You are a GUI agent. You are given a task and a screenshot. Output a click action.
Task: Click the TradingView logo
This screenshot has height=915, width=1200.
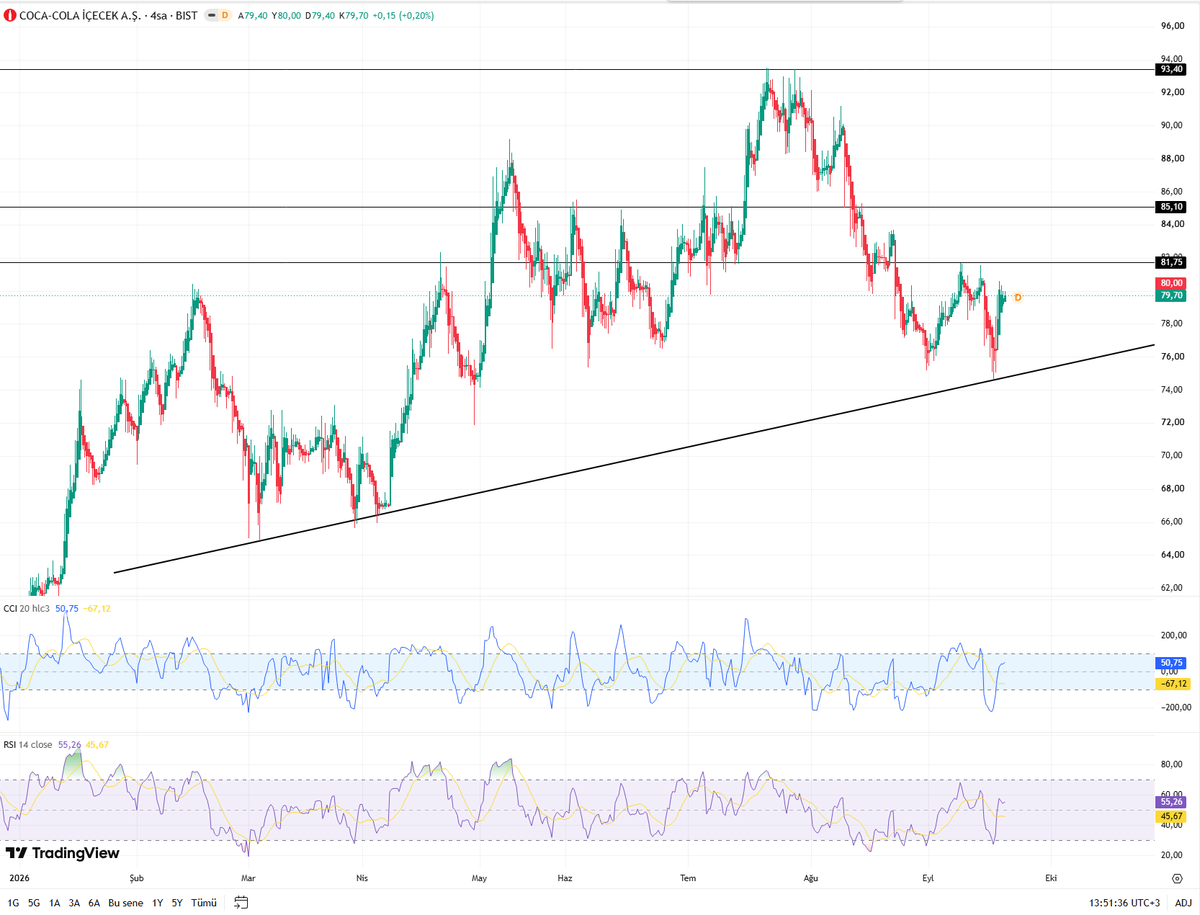(x=62, y=853)
